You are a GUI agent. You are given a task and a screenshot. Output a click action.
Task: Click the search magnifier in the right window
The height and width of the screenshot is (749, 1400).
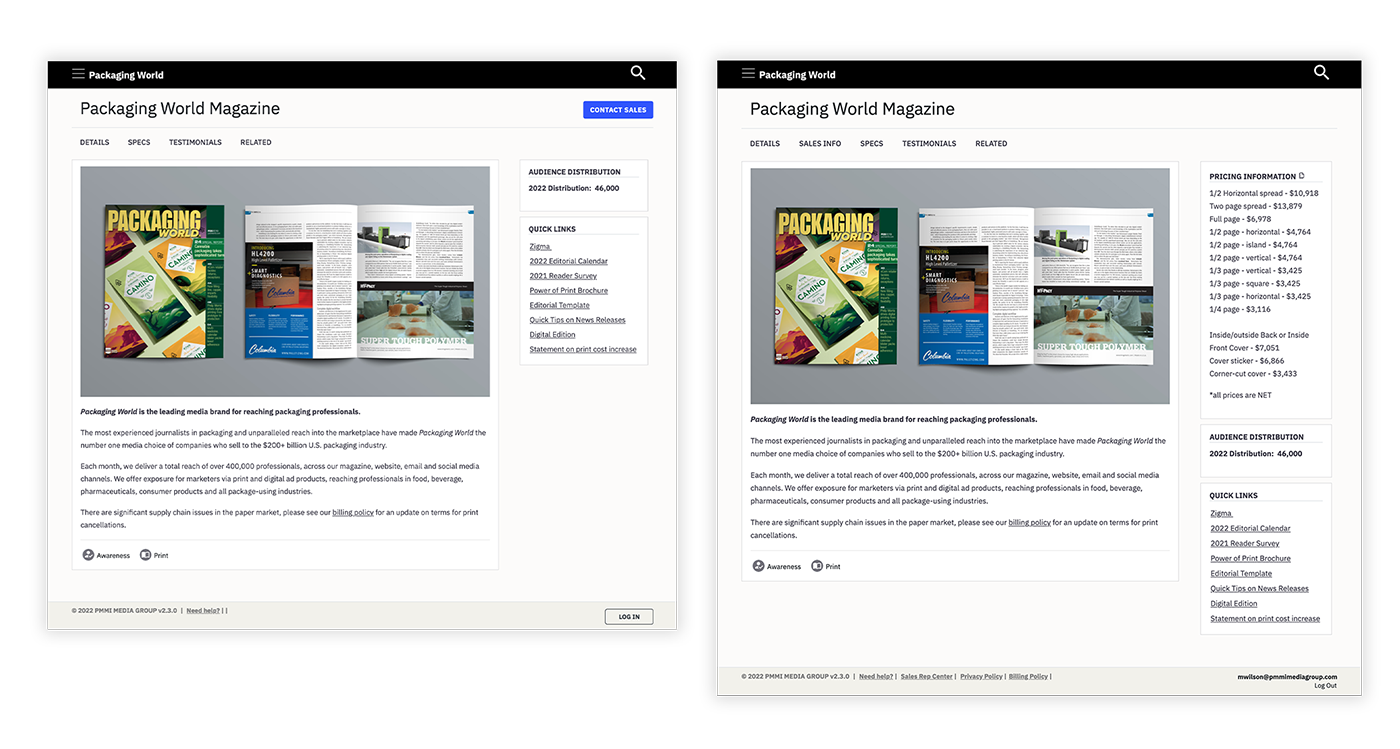tap(1321, 72)
